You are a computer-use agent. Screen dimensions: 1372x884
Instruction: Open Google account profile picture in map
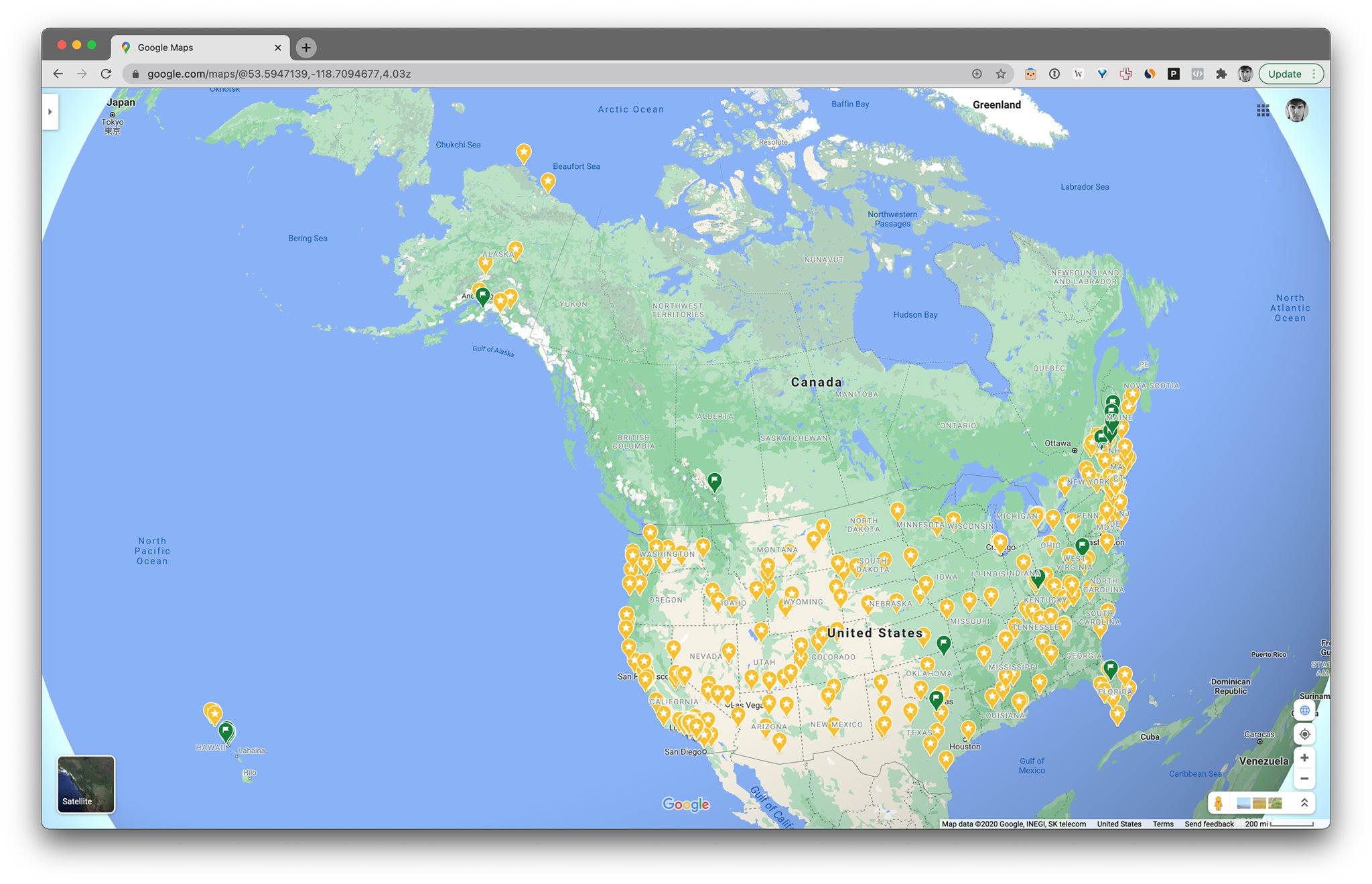point(1296,111)
